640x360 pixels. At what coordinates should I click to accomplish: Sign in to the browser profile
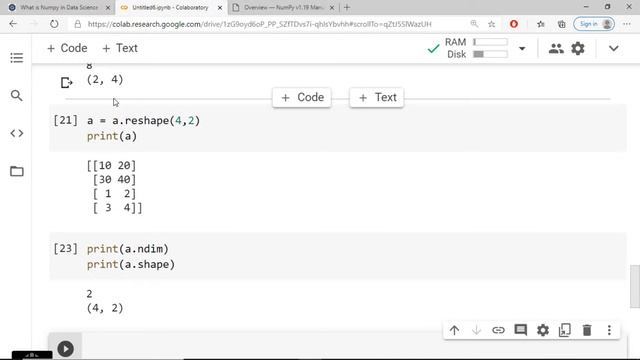pos(594,24)
